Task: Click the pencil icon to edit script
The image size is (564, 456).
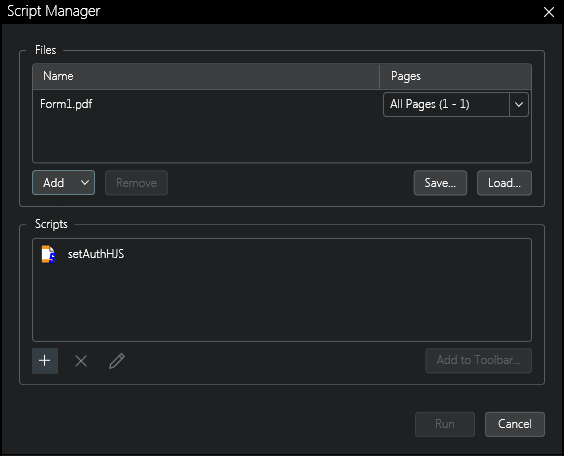Action: (117, 361)
